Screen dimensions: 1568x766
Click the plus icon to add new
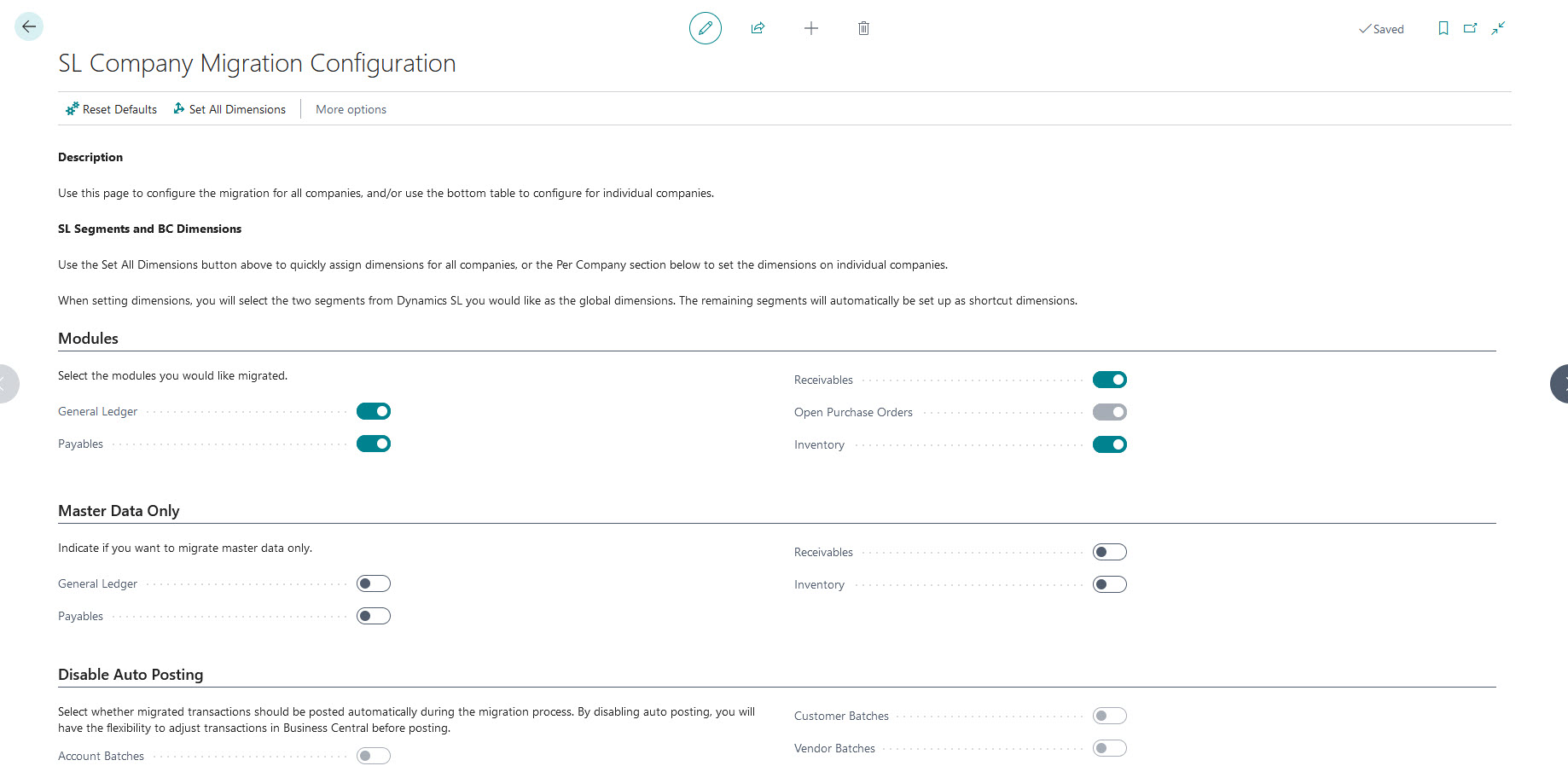[811, 28]
